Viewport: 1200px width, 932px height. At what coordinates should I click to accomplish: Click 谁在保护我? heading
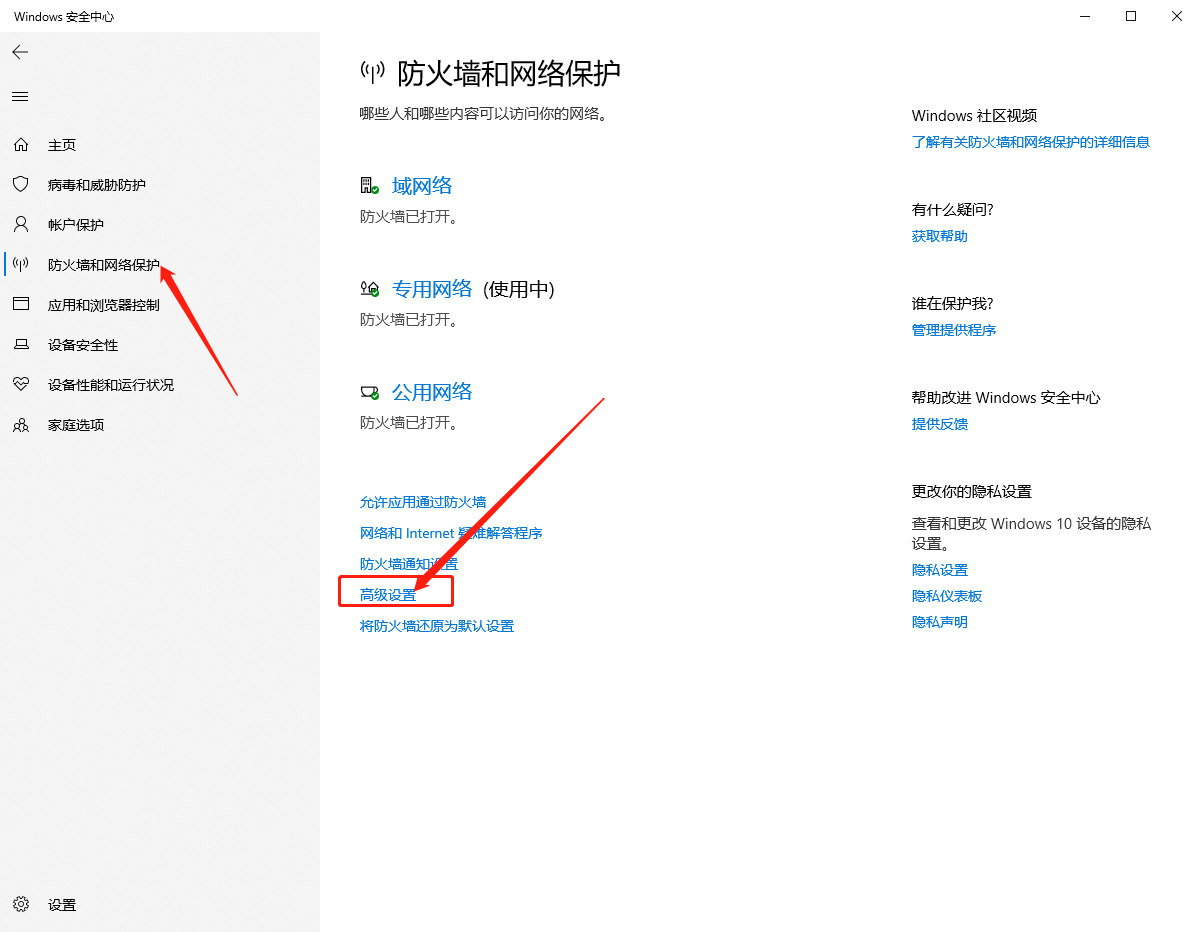(x=953, y=303)
